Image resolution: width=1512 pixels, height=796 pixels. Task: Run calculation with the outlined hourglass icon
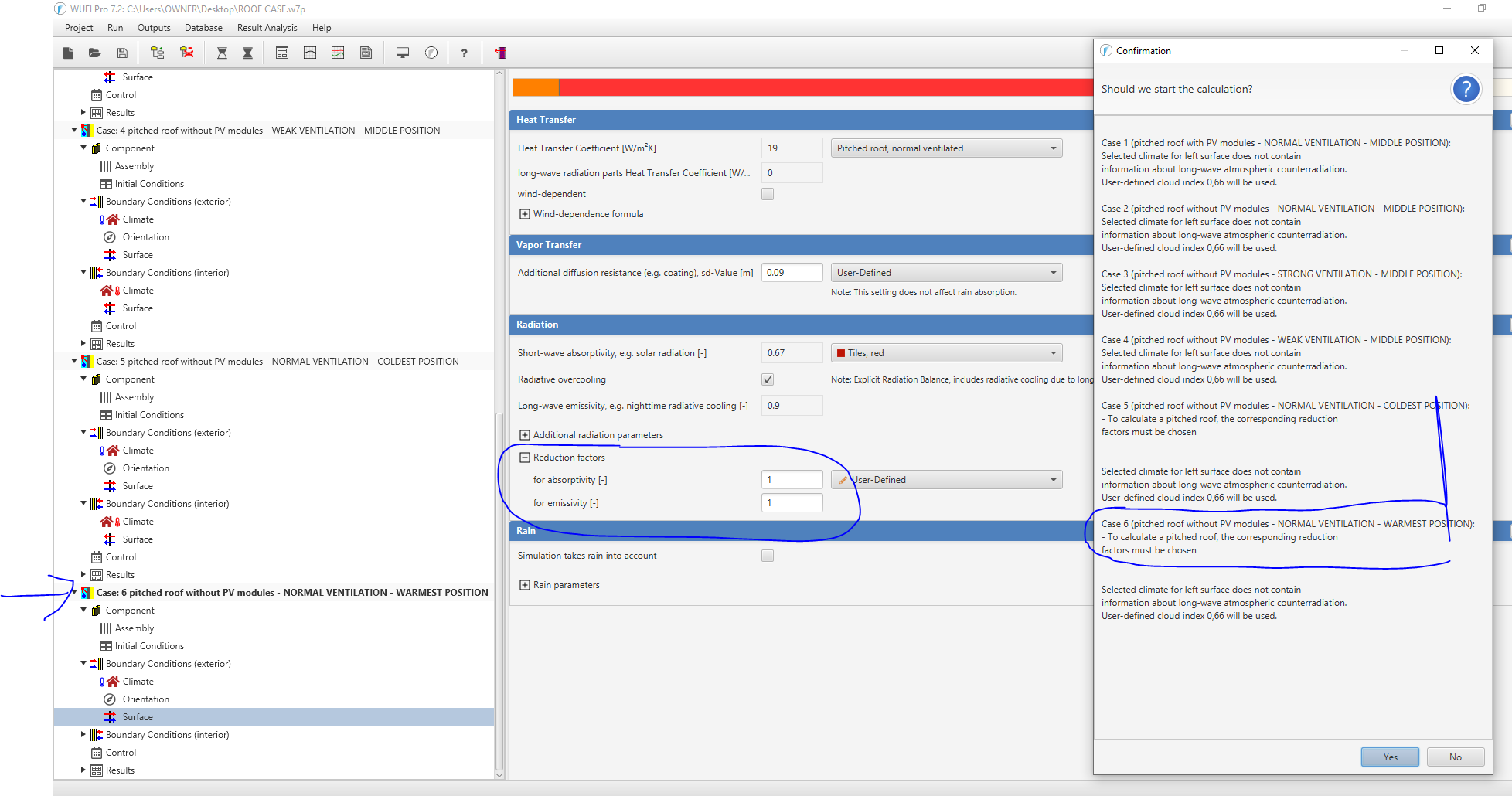222,53
